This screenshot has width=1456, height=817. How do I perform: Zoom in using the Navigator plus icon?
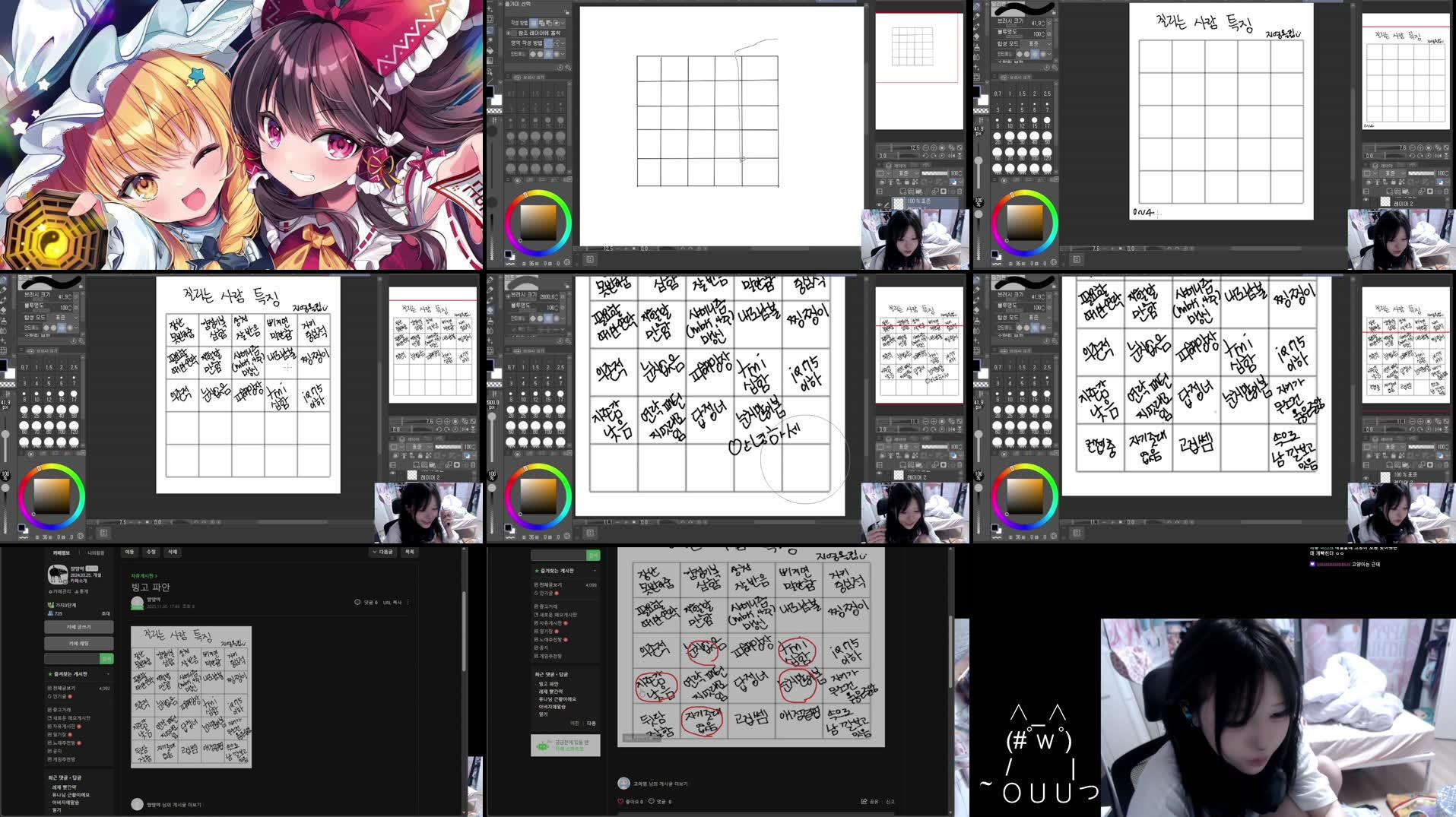click(x=934, y=147)
